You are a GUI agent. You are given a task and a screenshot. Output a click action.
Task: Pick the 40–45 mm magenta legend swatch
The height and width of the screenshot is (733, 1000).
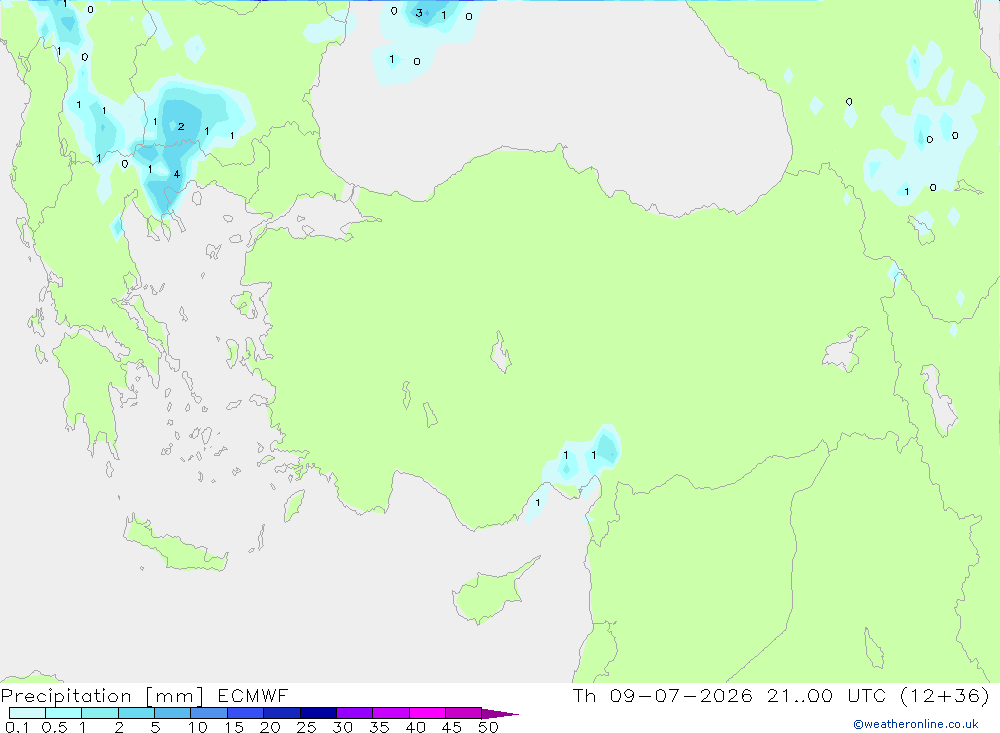(427, 713)
